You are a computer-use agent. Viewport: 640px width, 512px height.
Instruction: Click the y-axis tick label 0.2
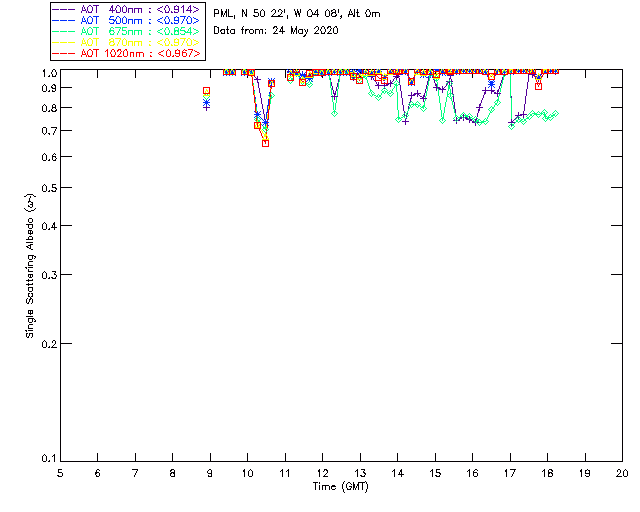click(49, 344)
